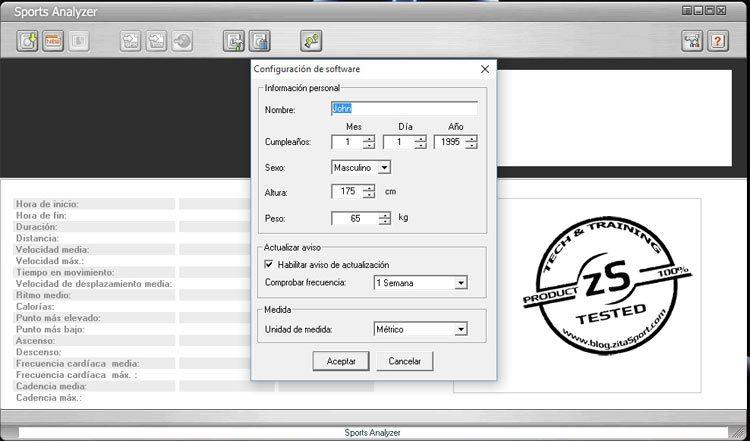Click the main window menu icon in title bar
Image resolution: width=750 pixels, height=441 pixels.
point(687,11)
